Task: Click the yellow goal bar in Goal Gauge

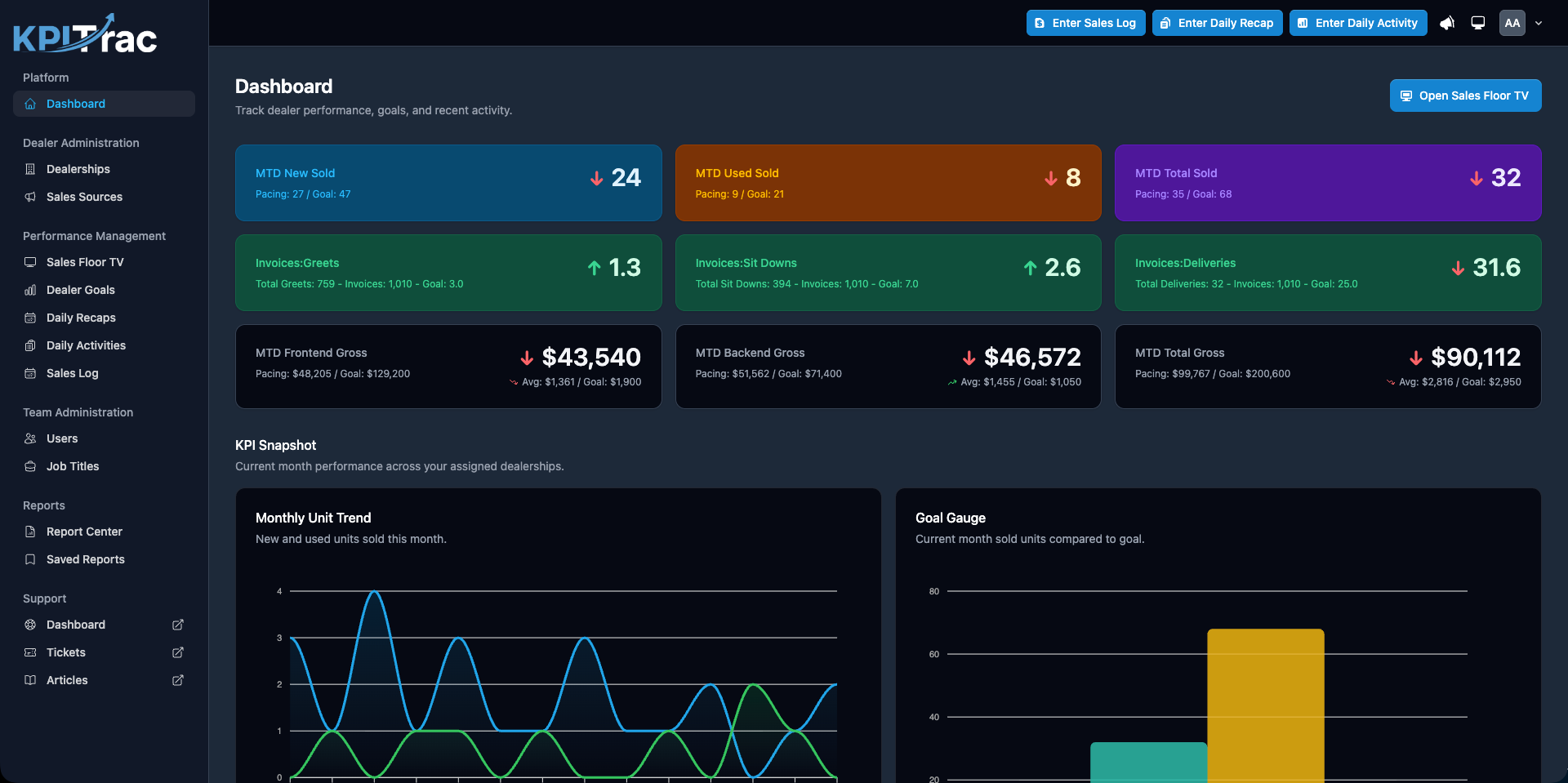Action: pyautogui.click(x=1265, y=705)
